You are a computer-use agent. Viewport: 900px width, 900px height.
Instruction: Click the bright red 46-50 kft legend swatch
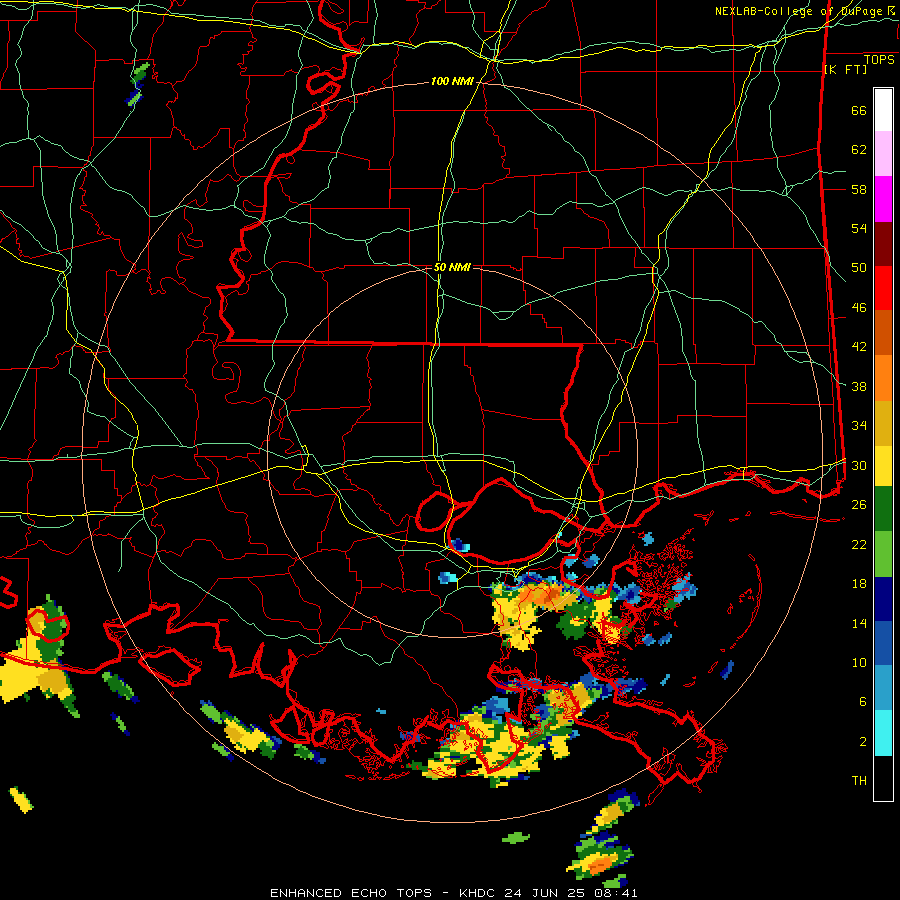pos(883,288)
